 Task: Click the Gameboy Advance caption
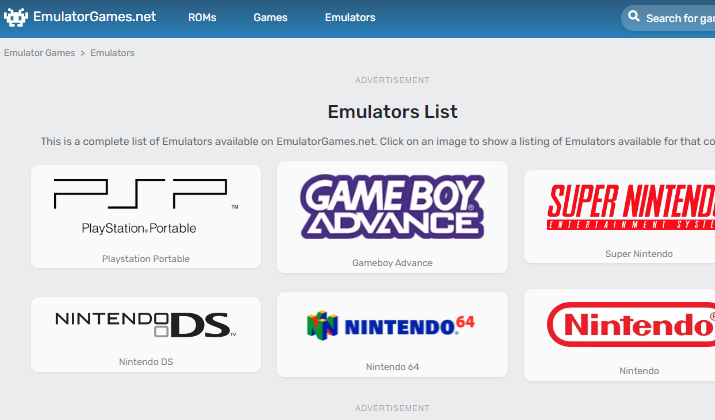tap(392, 263)
